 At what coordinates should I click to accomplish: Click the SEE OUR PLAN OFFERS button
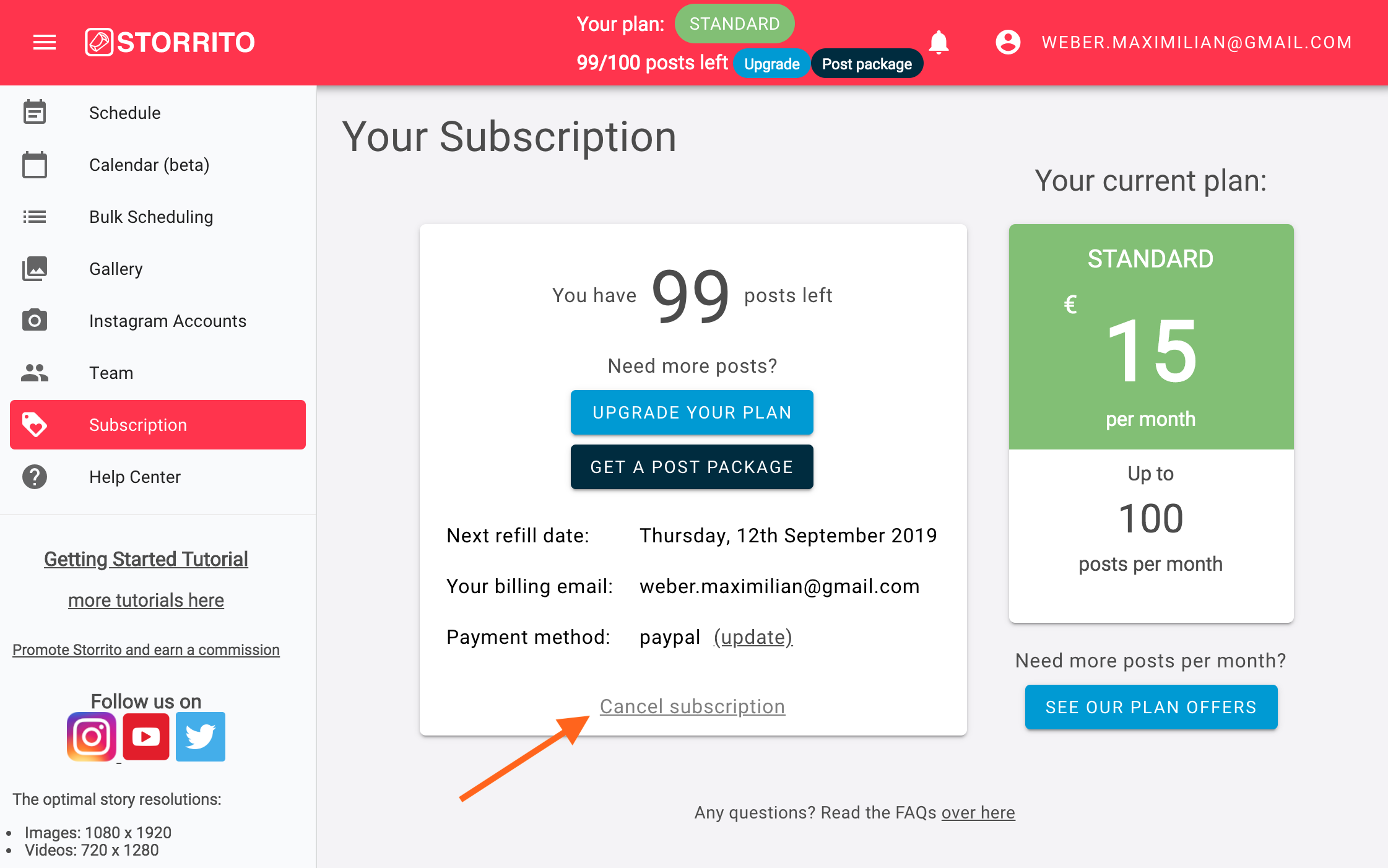1151,706
